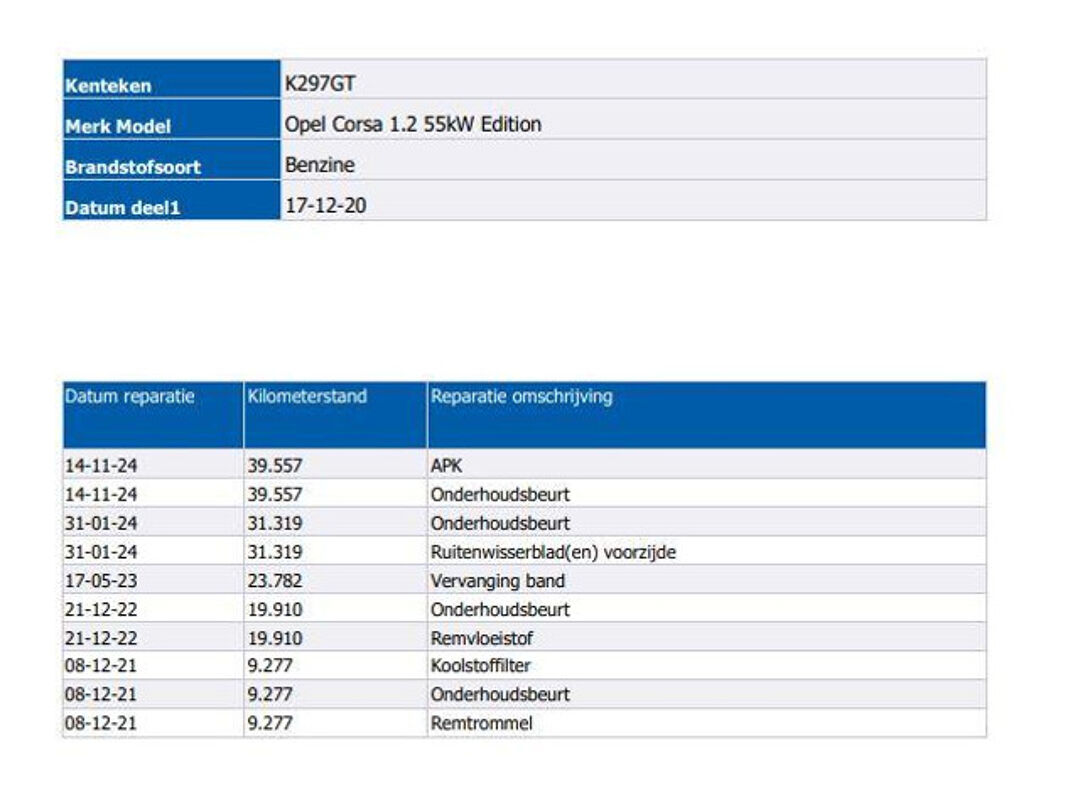Select the Opel Corsa 1.2 55kW Edition text
The image size is (1080, 810).
click(413, 124)
